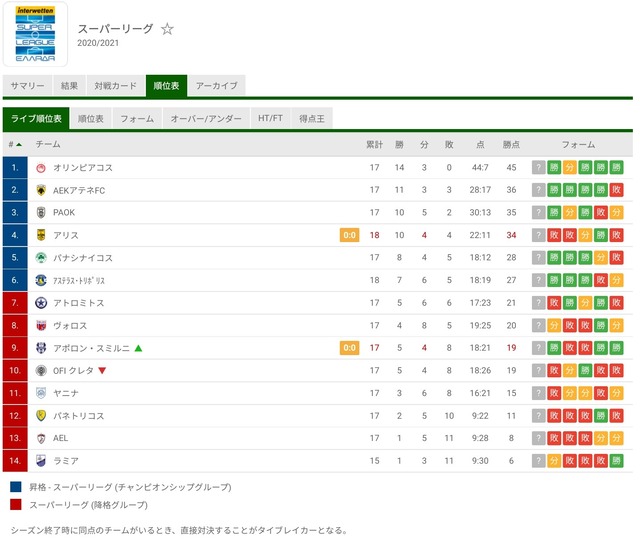This screenshot has height=542, width=640.
Task: Click the ヤニナ club crest icon
Action: click(x=41, y=393)
